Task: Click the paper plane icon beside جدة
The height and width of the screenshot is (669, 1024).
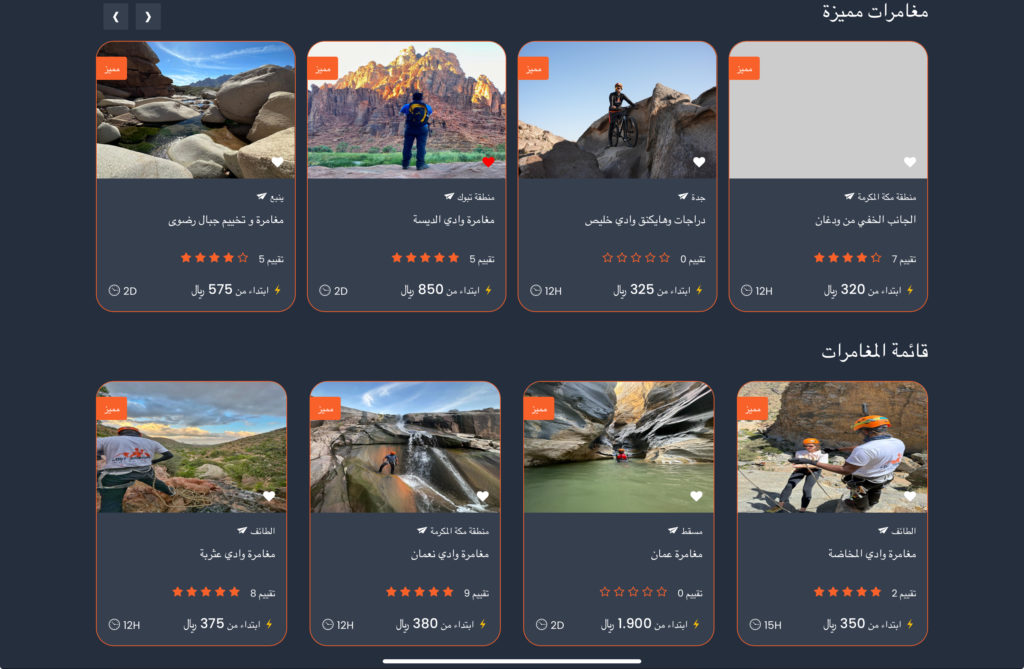Action: (683, 196)
